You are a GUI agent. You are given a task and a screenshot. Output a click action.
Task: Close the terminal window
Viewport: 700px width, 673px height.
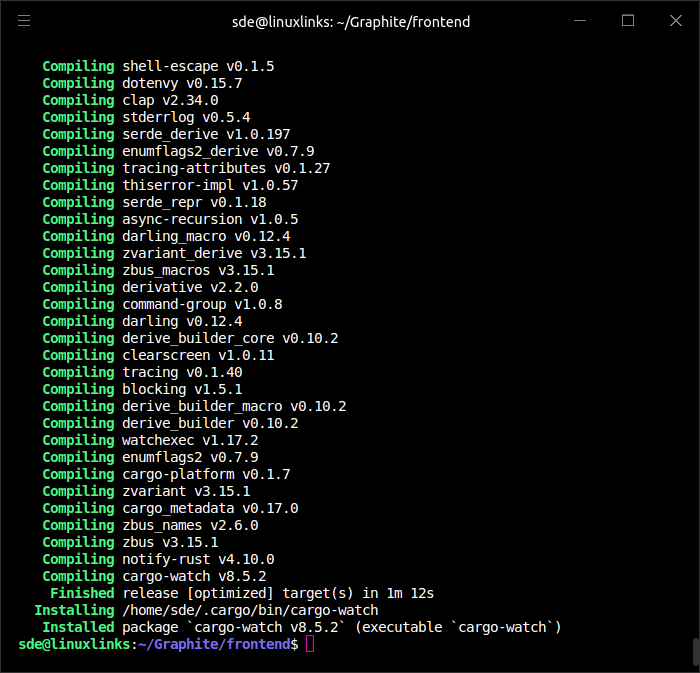point(676,21)
